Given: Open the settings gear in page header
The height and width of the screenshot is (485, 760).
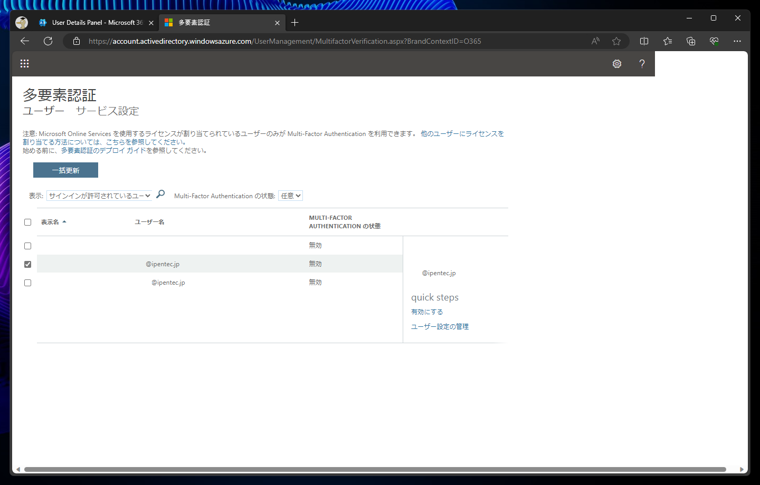Looking at the screenshot, I should point(617,63).
